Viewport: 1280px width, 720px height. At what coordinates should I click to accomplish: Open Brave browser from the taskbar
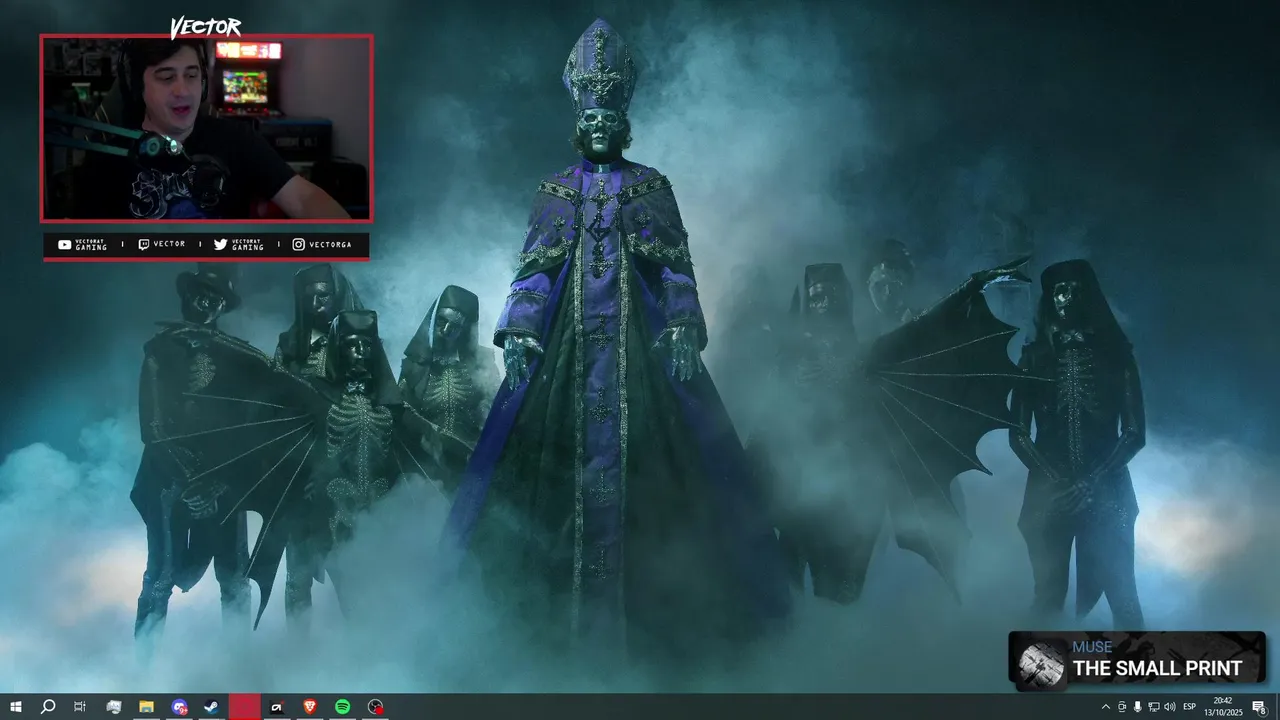pyautogui.click(x=309, y=707)
